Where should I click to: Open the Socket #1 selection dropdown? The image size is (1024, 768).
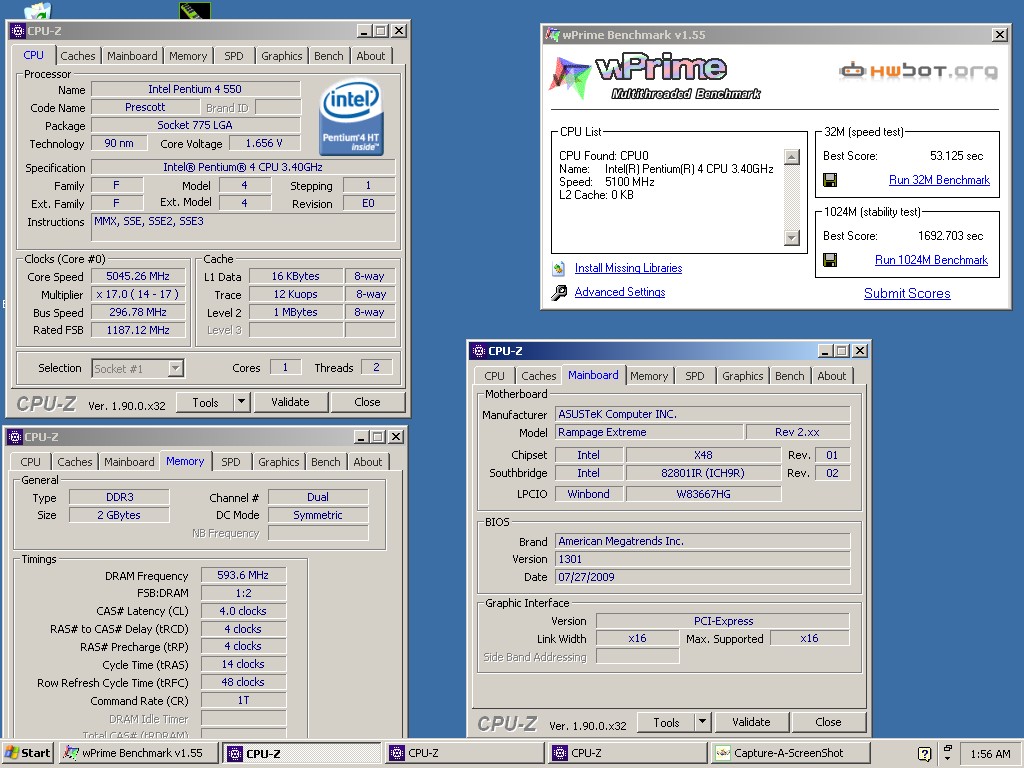[175, 368]
